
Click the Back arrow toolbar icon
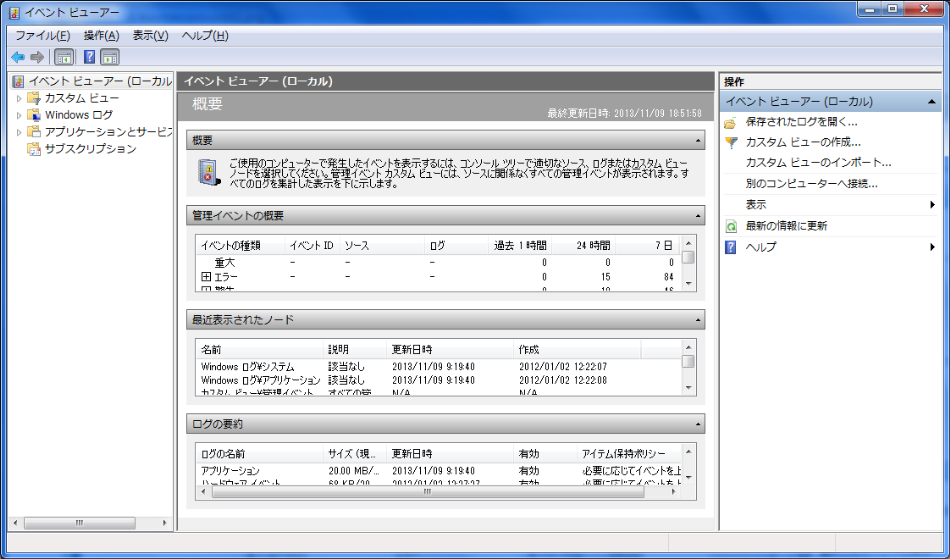tap(18, 57)
